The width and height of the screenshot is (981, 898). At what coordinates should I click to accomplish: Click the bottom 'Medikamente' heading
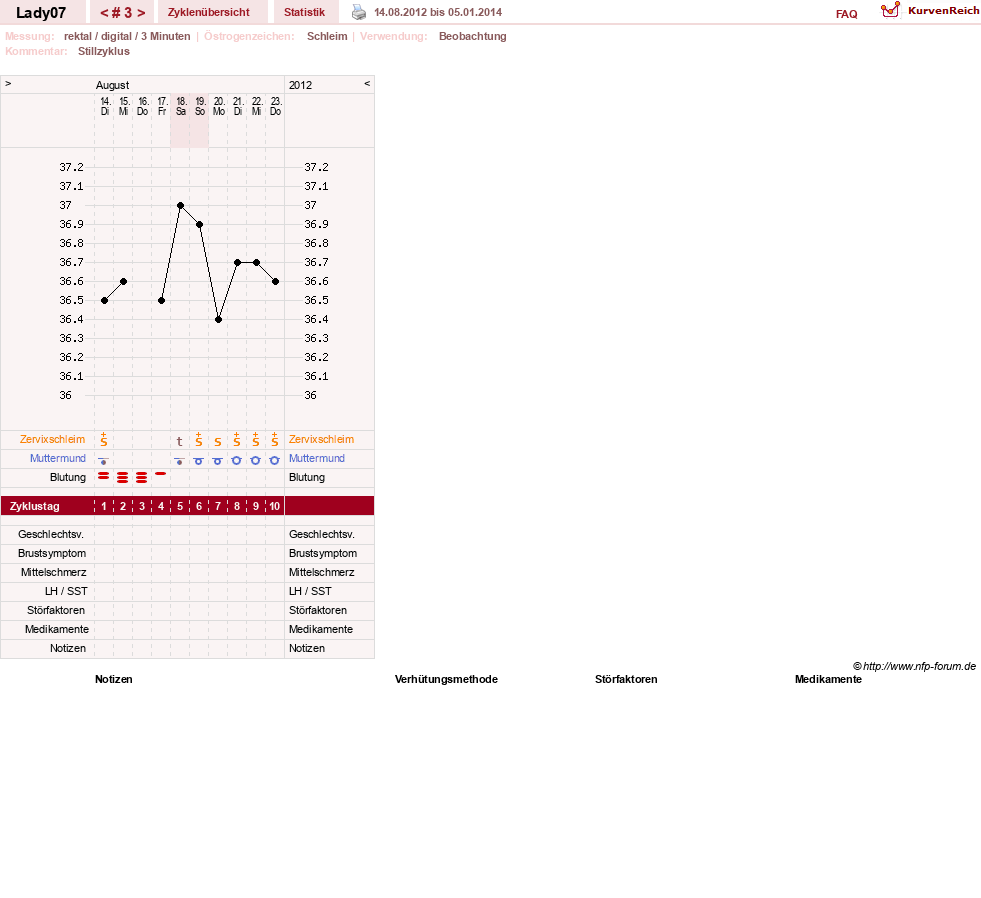pos(828,679)
